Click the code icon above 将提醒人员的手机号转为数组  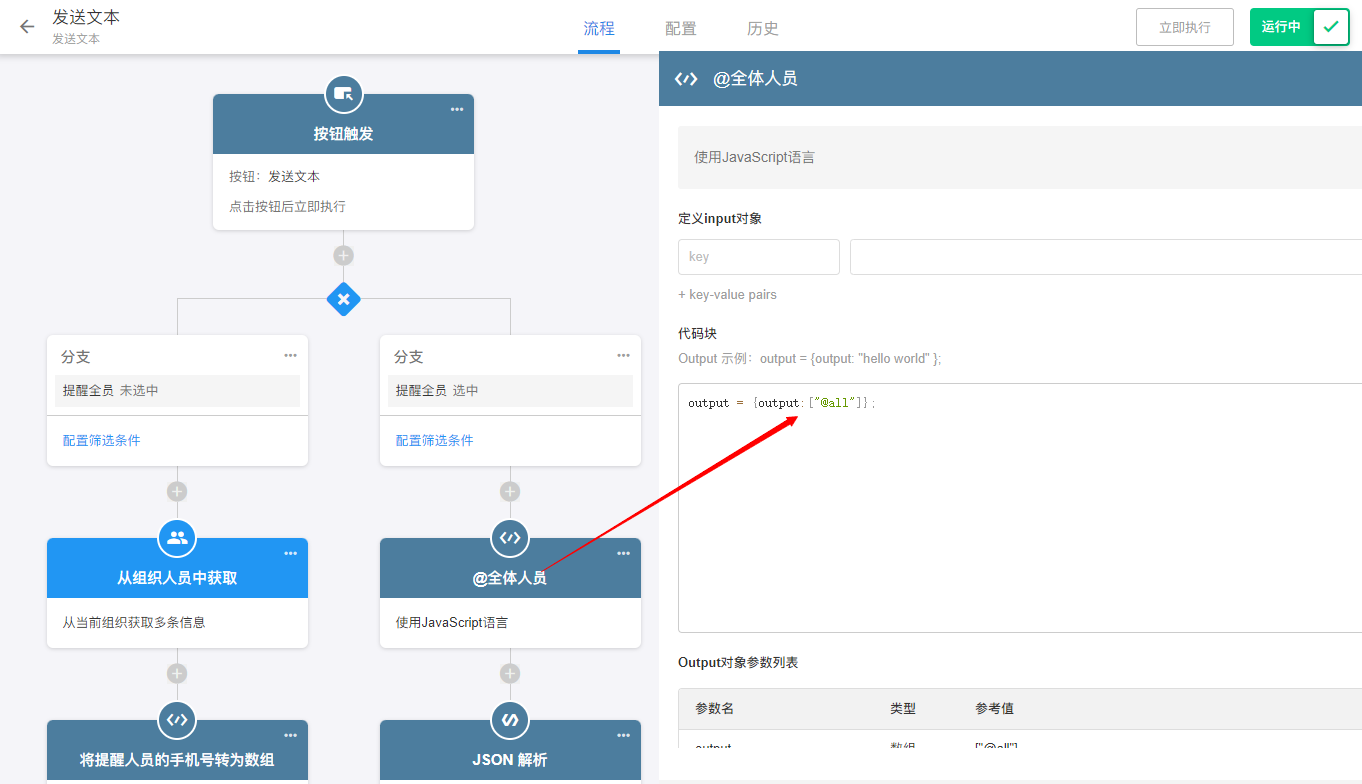[x=177, y=720]
